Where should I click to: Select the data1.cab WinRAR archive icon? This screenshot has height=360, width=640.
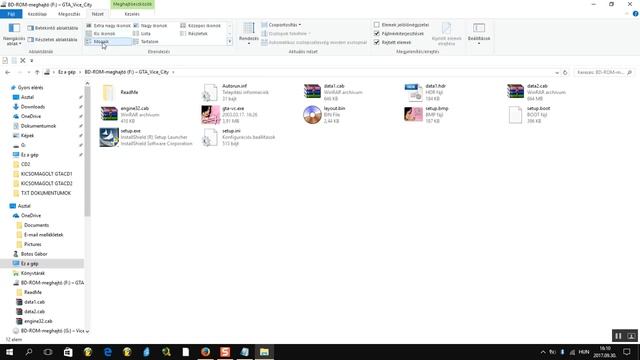(x=312, y=91)
